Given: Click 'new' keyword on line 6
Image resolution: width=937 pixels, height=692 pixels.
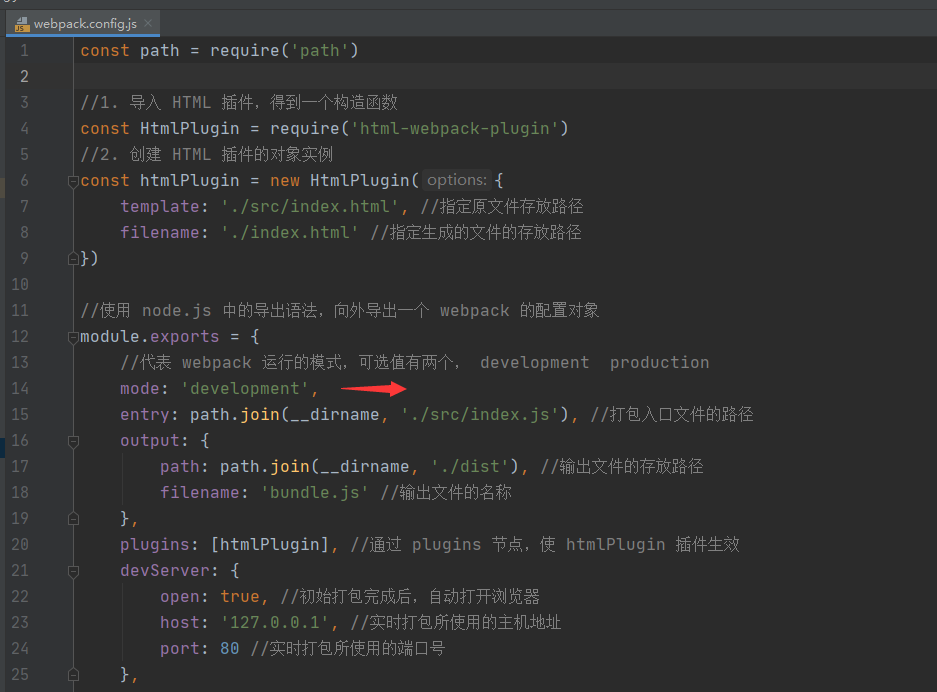Looking at the screenshot, I should coord(284,180).
